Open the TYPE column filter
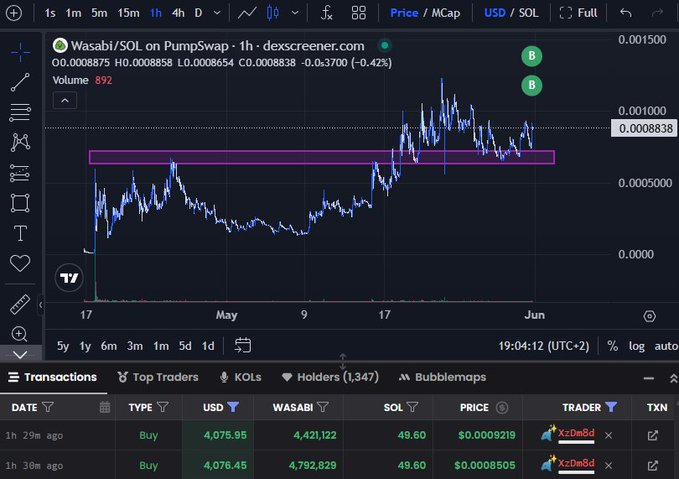 point(162,407)
